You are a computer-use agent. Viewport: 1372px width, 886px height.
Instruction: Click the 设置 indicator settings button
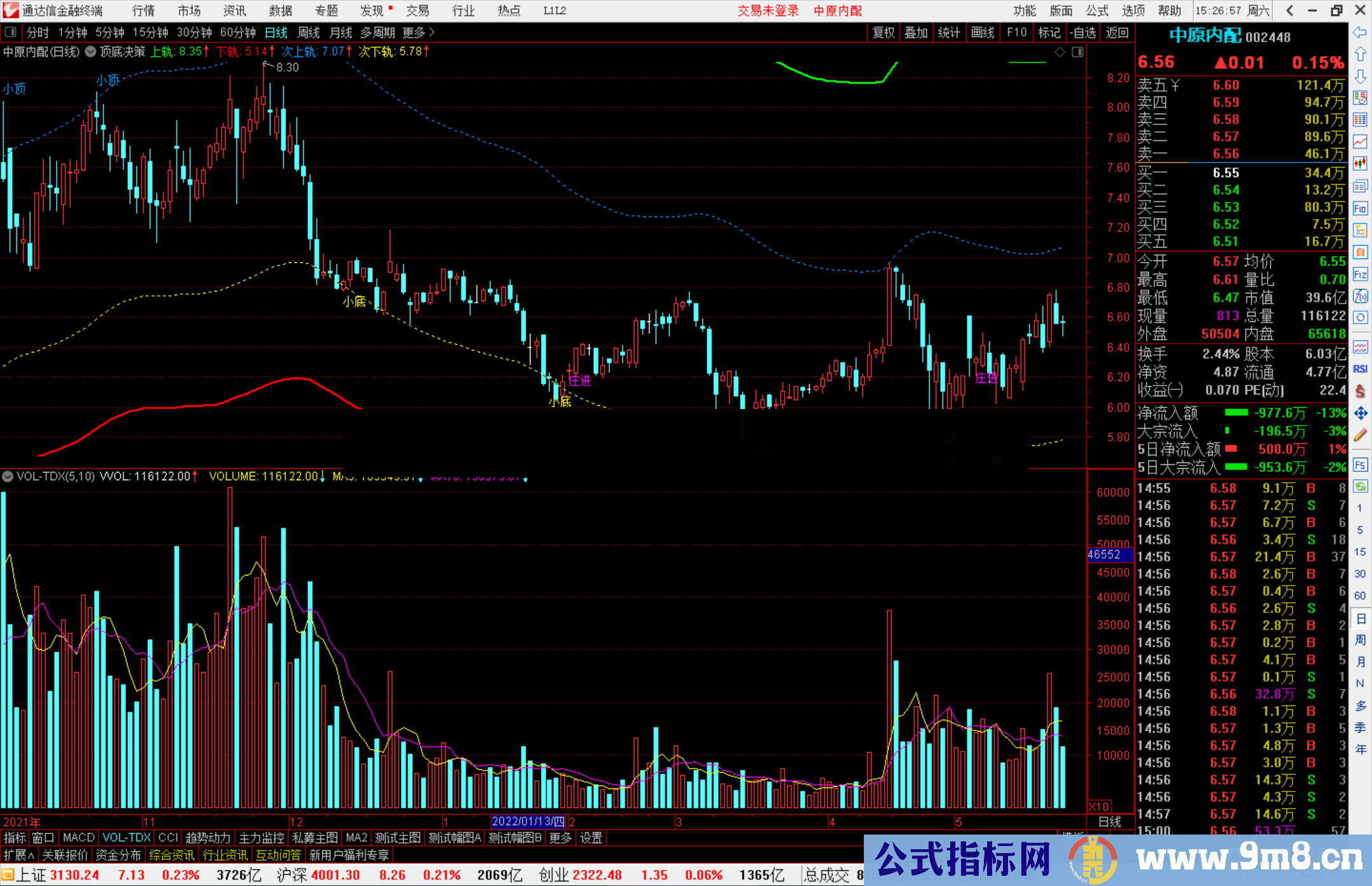click(591, 838)
